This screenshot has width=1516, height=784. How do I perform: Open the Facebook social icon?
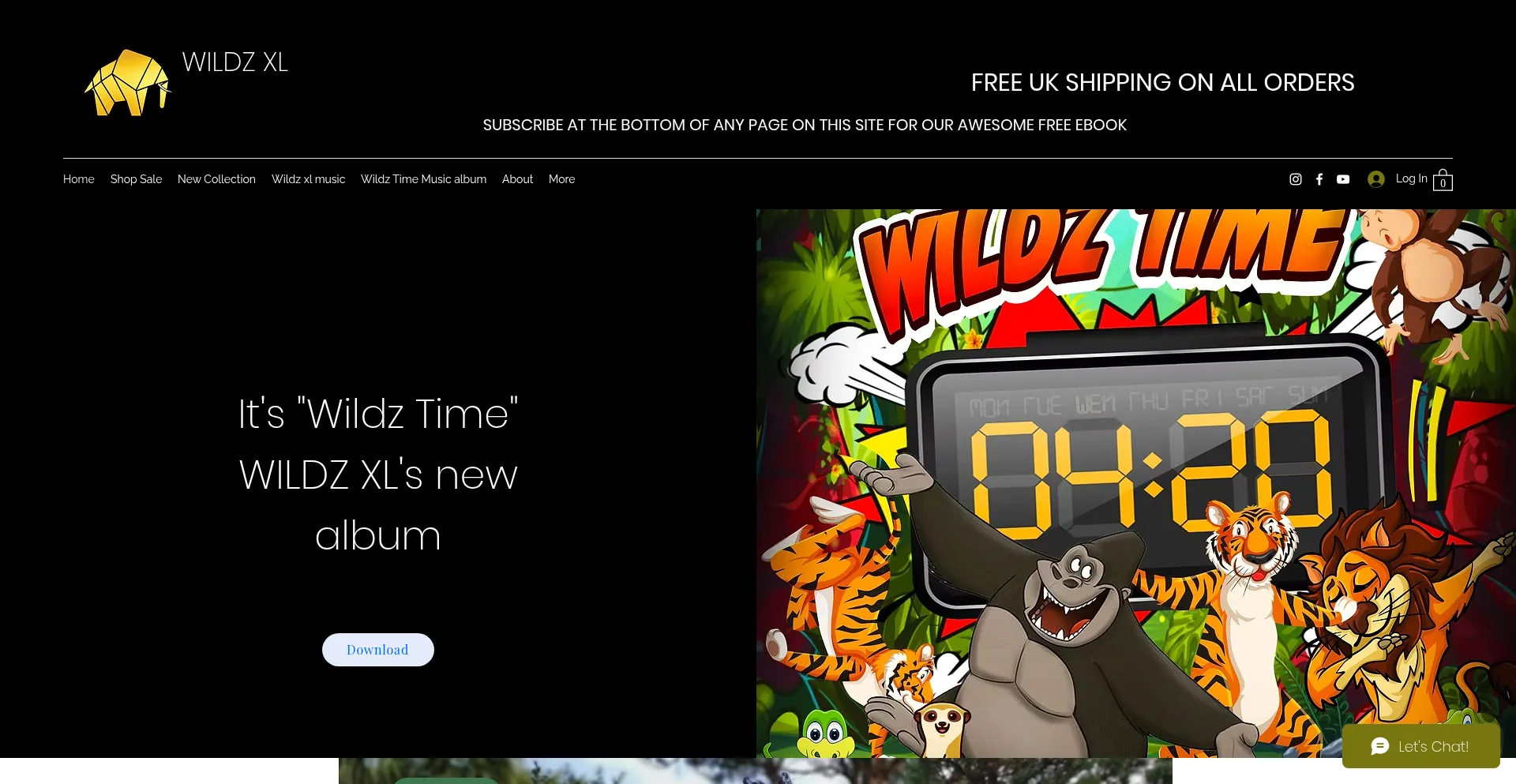tap(1319, 179)
